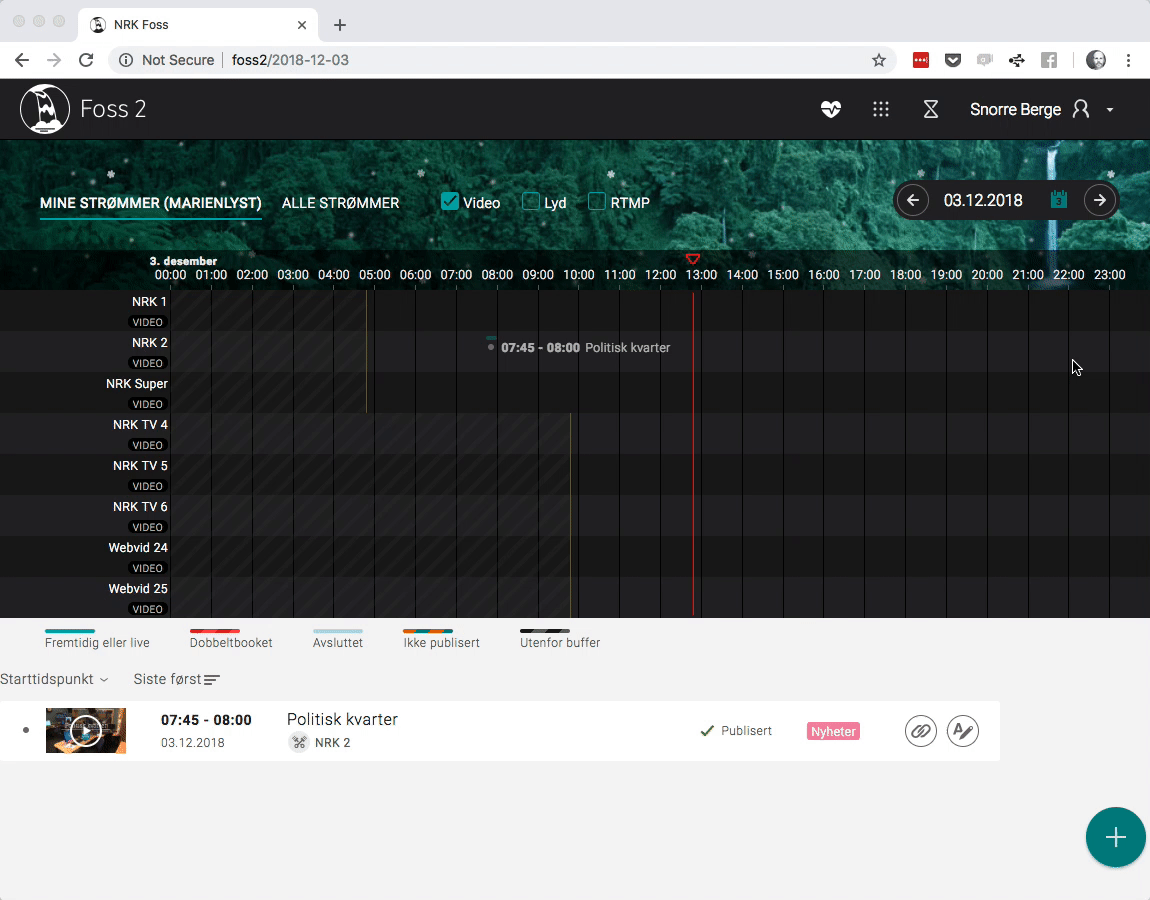This screenshot has width=1150, height=900.
Task: Open the health heartbeat status icon
Action: tap(830, 109)
